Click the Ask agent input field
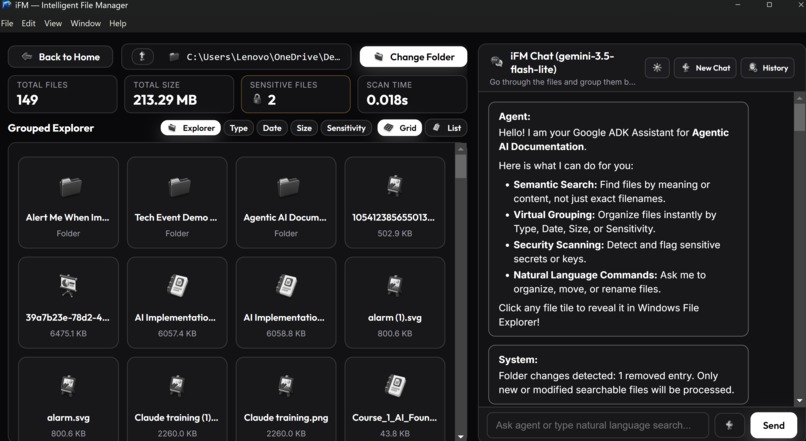Screen dimensions: 806x441 click(x=598, y=425)
